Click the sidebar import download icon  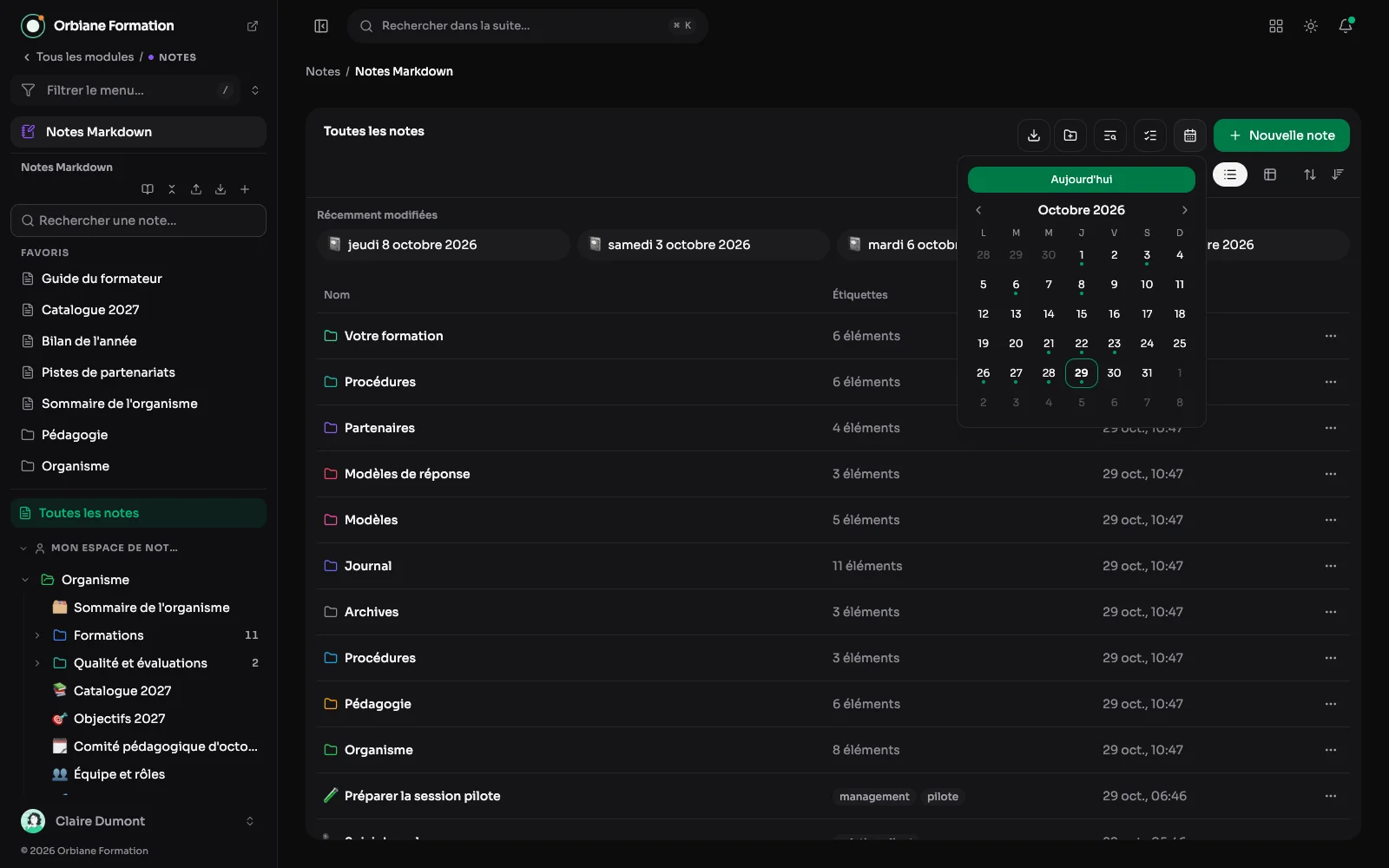(221, 189)
